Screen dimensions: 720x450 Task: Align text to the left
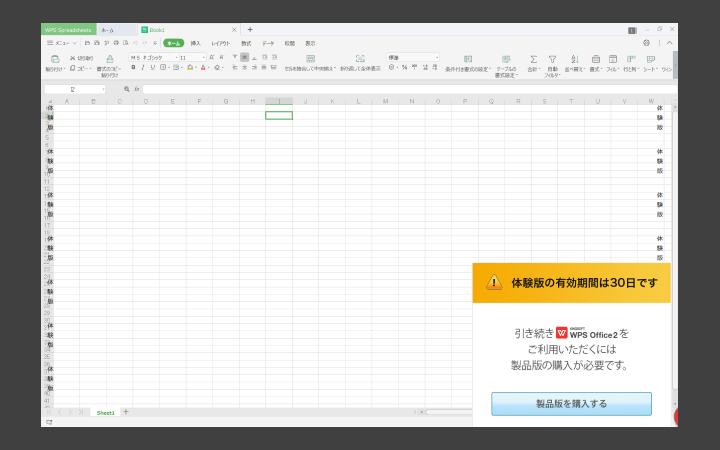pyautogui.click(x=235, y=68)
